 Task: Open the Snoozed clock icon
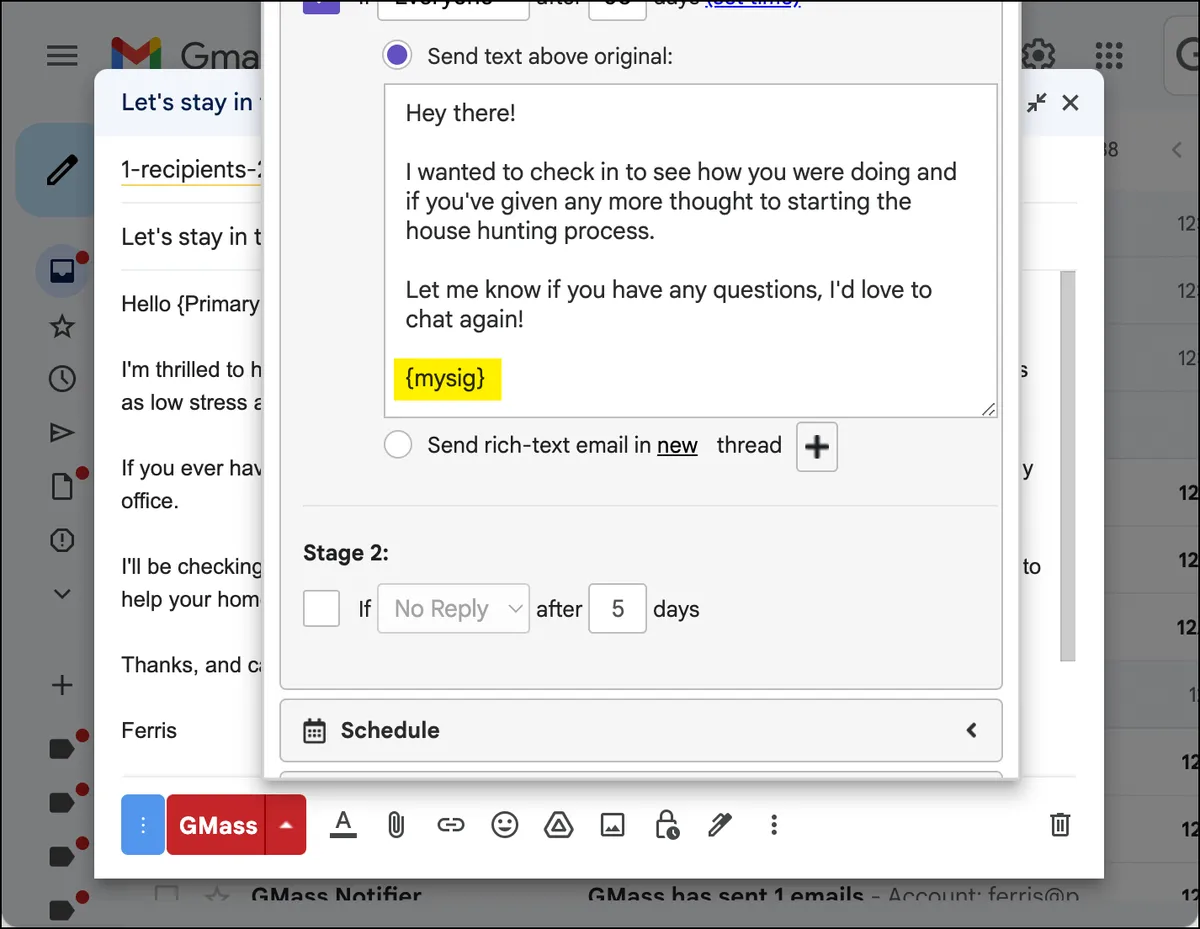click(62, 379)
